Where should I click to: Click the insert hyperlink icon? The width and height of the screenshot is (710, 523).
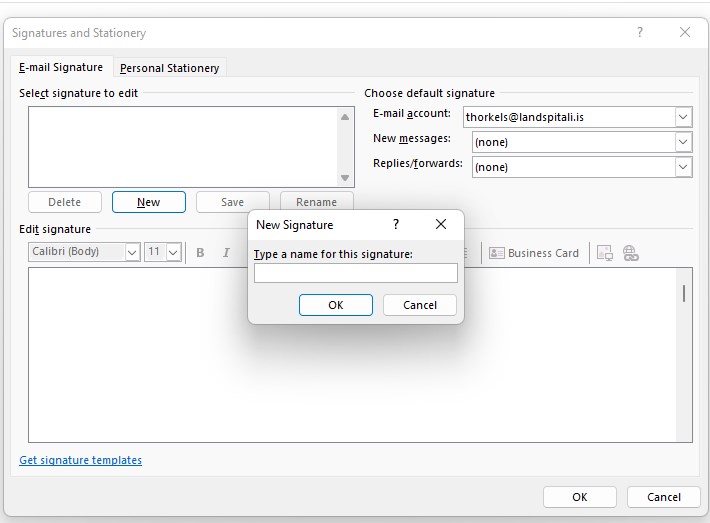click(631, 253)
